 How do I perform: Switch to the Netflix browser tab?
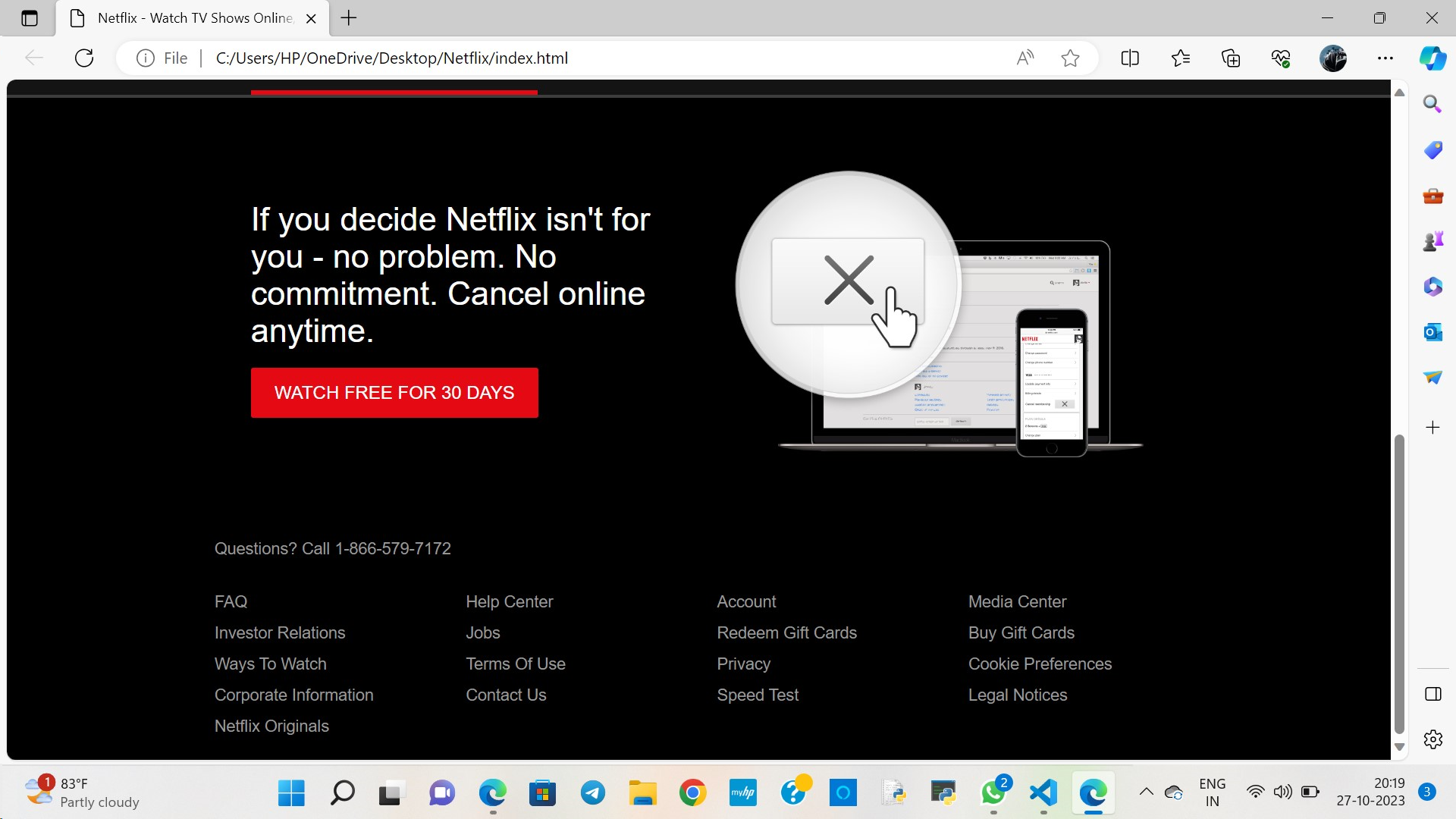click(190, 18)
